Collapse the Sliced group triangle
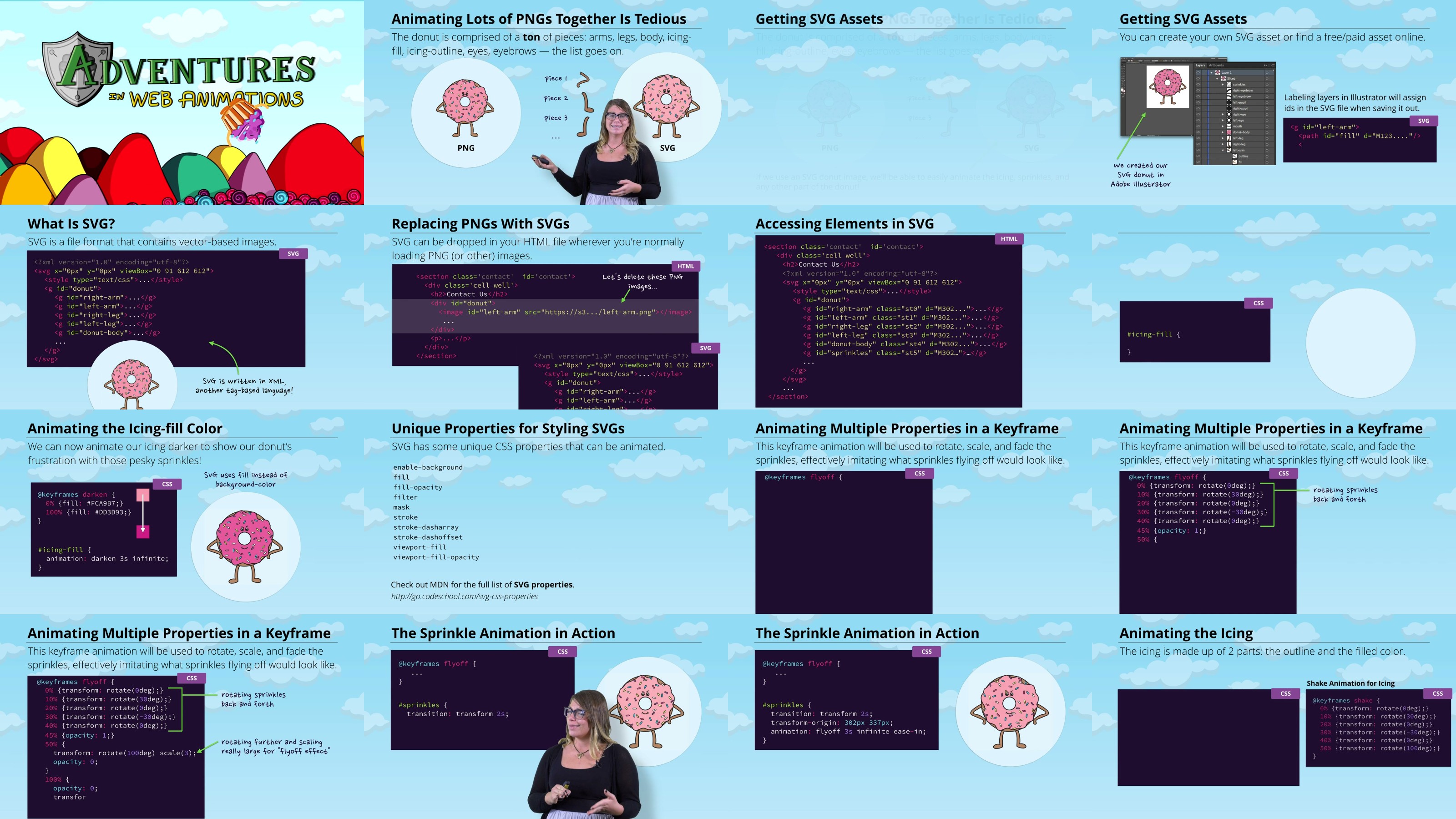The height and width of the screenshot is (819, 1456). [x=1217, y=79]
